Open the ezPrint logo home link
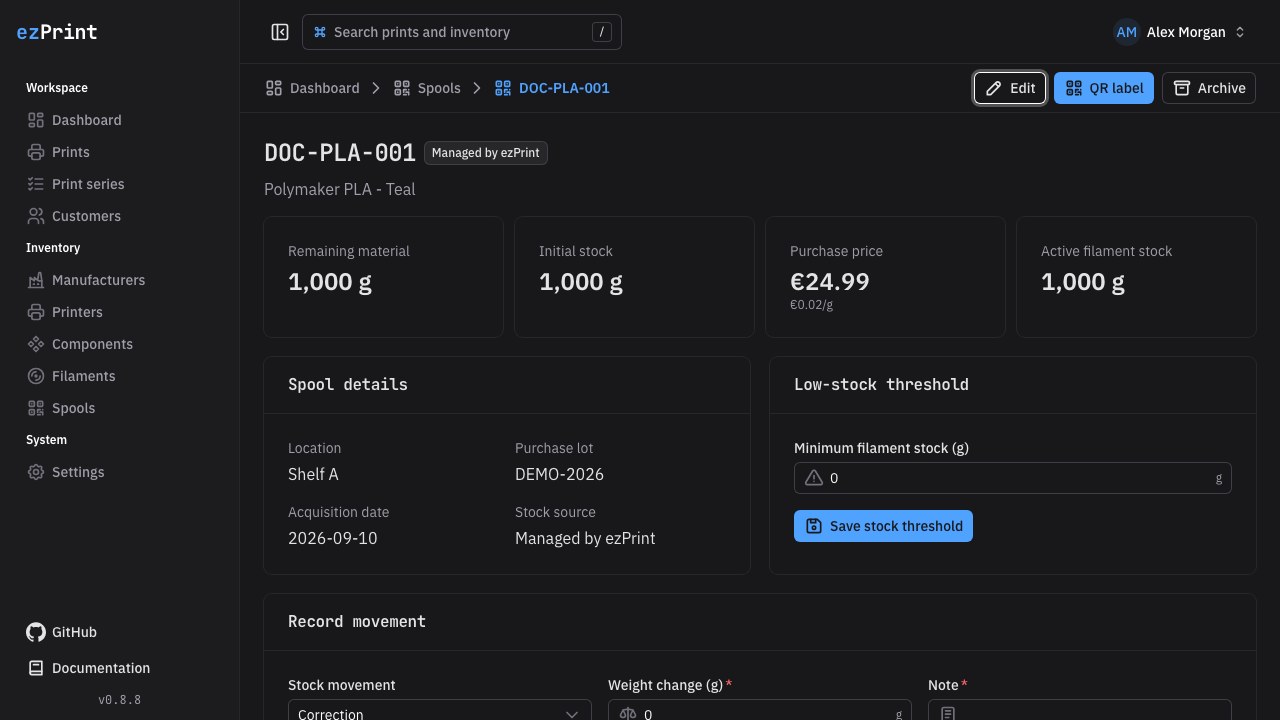This screenshot has height=720, width=1280. pyautogui.click(x=57, y=32)
